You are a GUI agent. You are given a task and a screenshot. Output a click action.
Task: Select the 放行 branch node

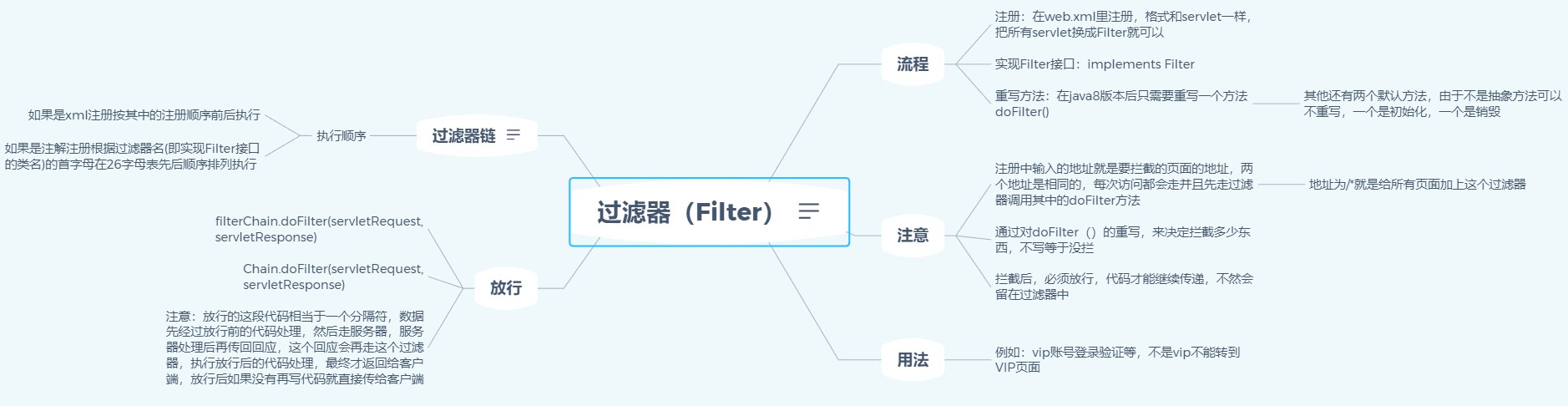(x=505, y=287)
